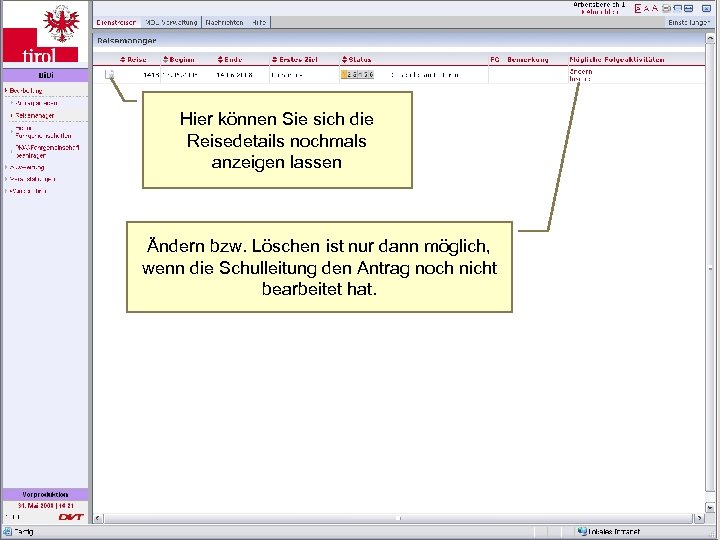Screen dimensions: 720x540
Task: Click the DVT logo in sidebar footer
Action: click(71, 517)
